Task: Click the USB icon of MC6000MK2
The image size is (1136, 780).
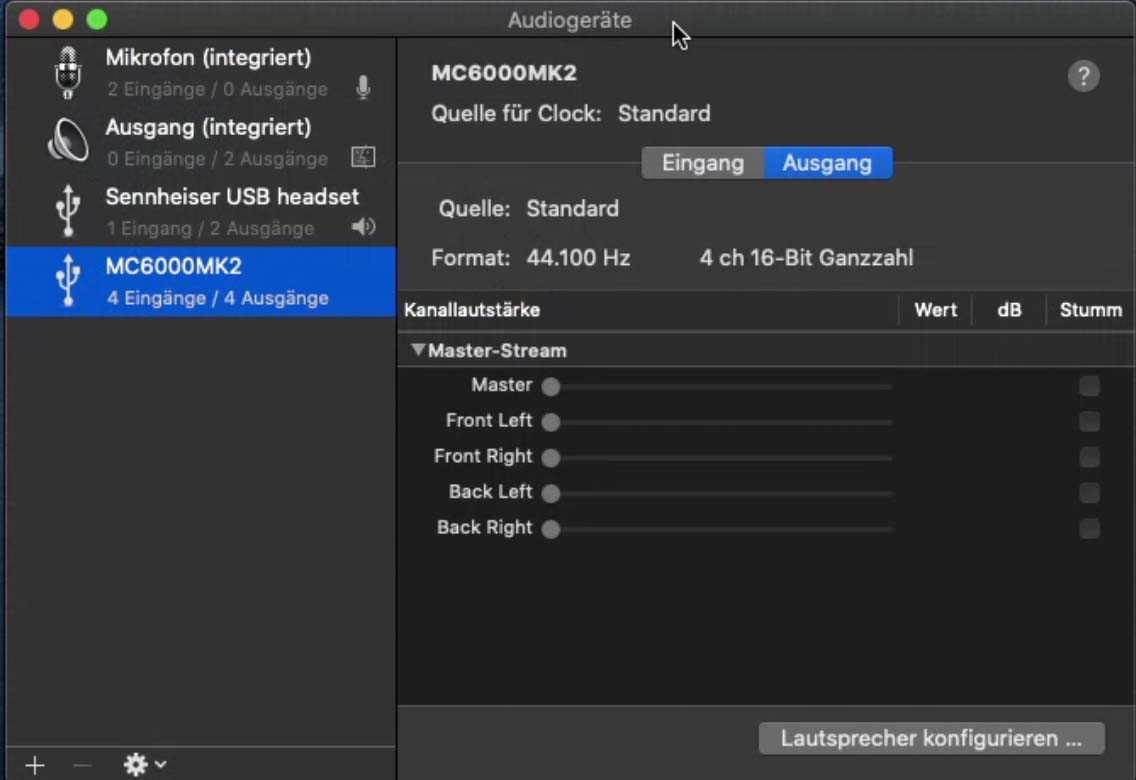Action: click(68, 281)
